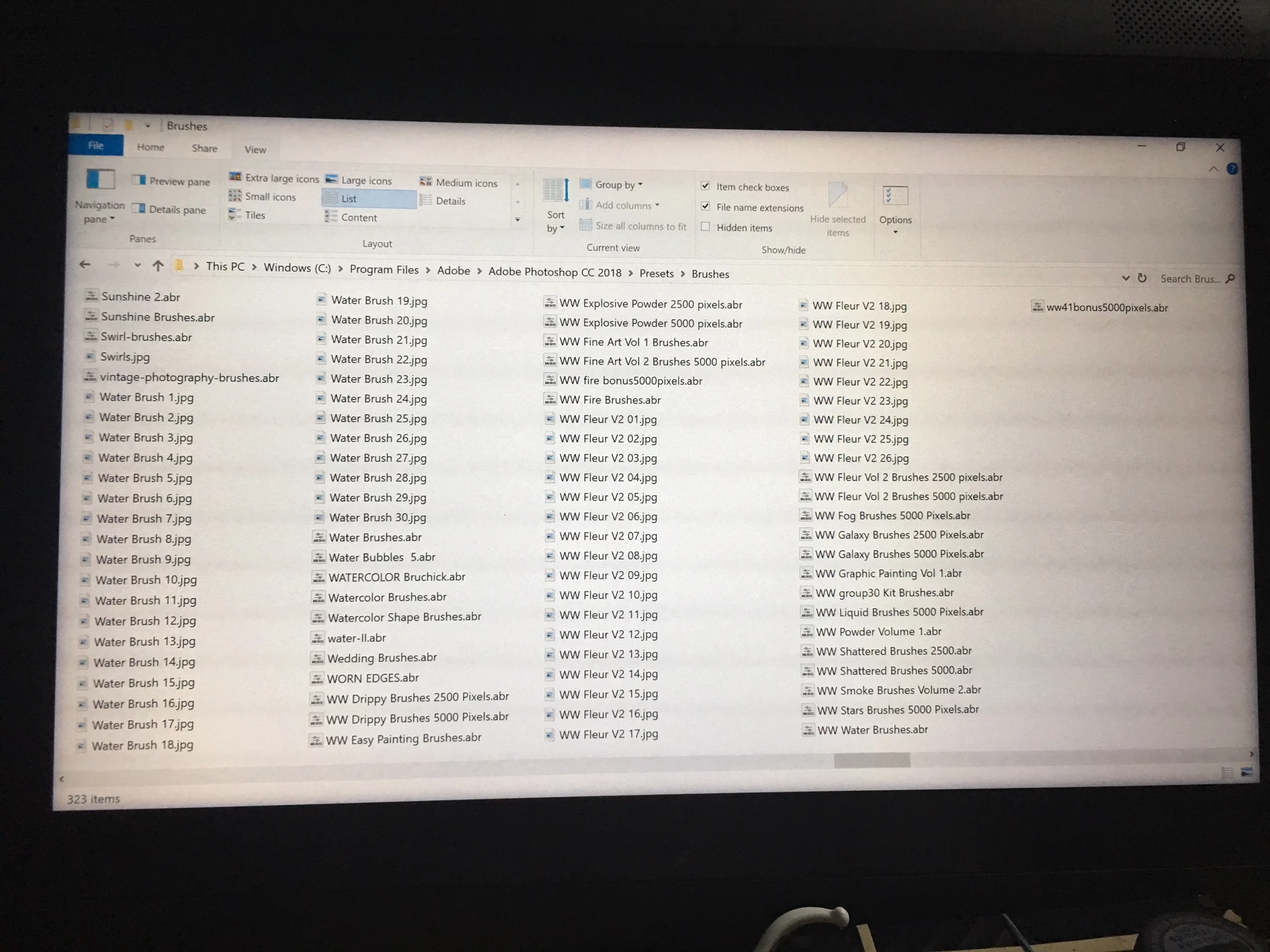
Task: Refresh the current folder
Action: click(1141, 278)
